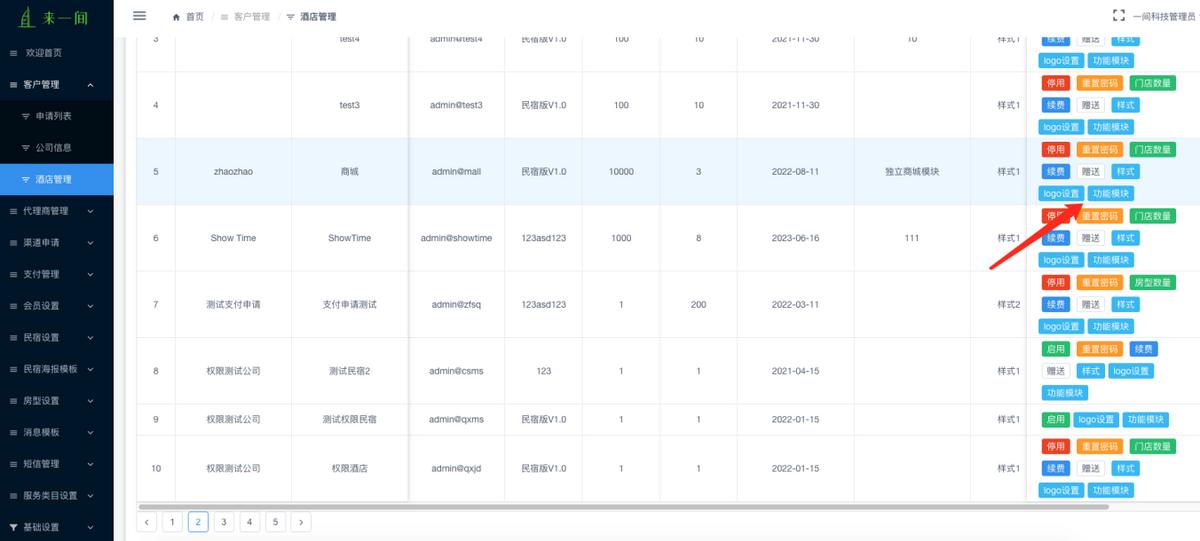Click 功能模块 in the zhaozhao row

(1111, 194)
